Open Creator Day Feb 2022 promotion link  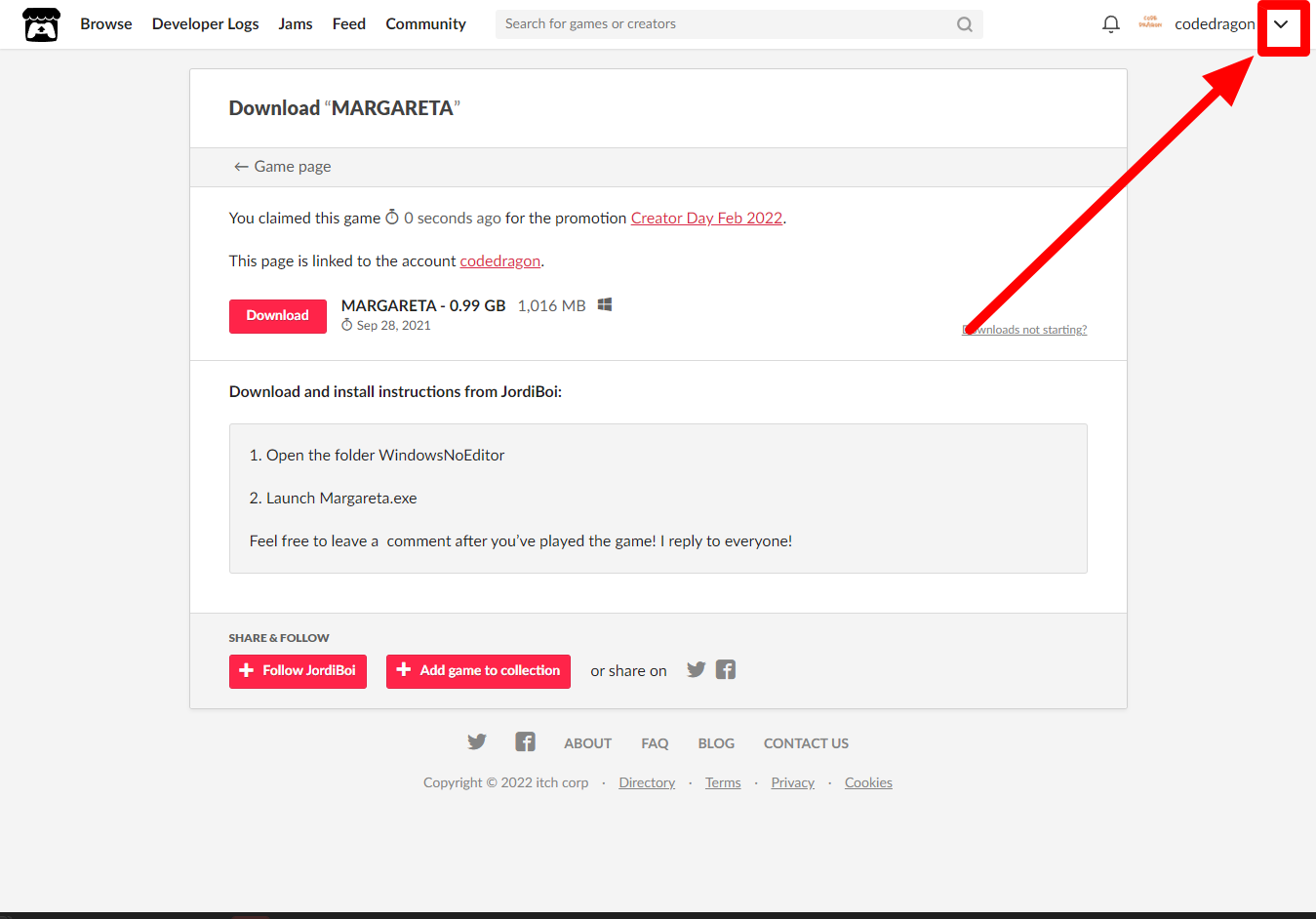(x=706, y=219)
